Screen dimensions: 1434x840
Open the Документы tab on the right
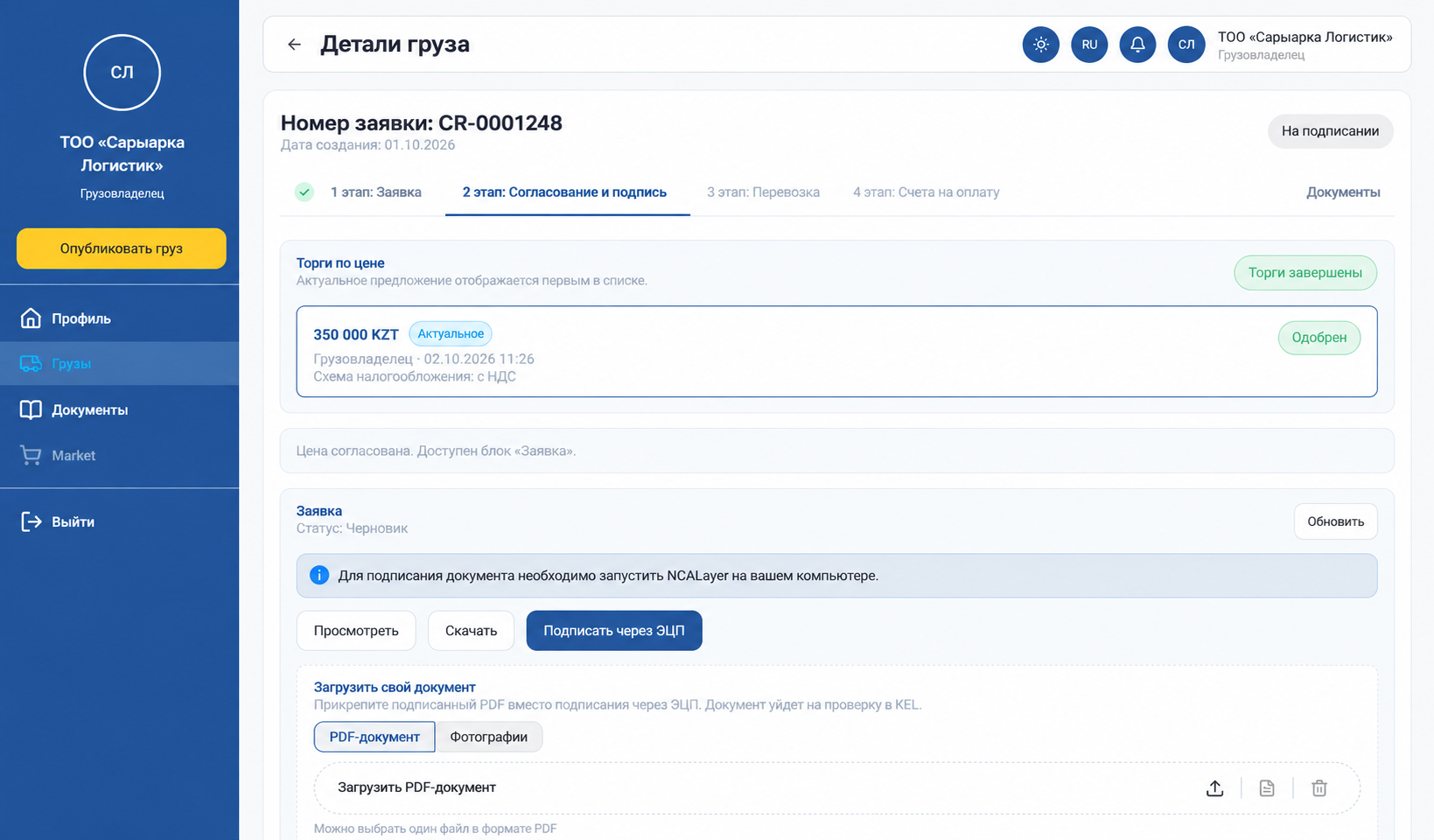point(1343,192)
